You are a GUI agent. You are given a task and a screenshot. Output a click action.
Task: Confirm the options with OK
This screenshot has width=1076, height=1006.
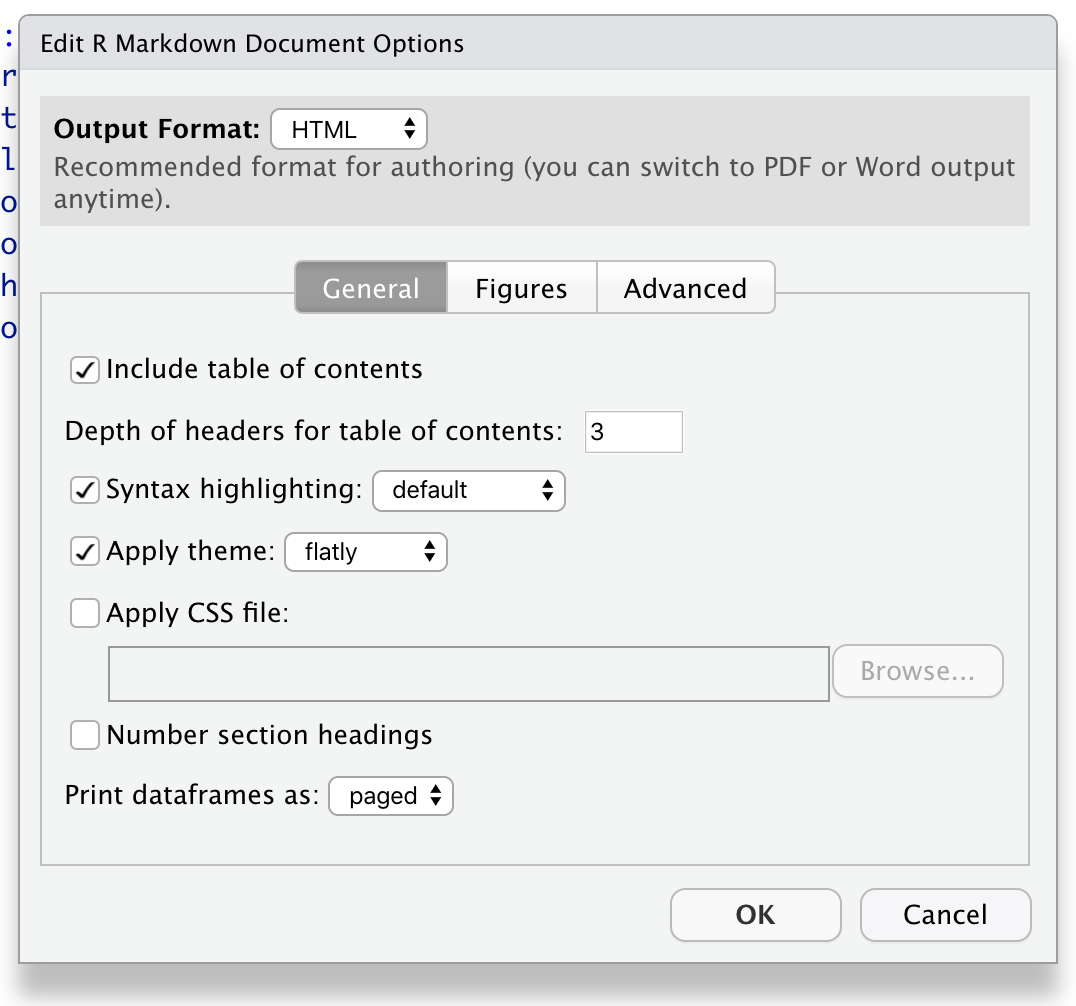(x=755, y=915)
